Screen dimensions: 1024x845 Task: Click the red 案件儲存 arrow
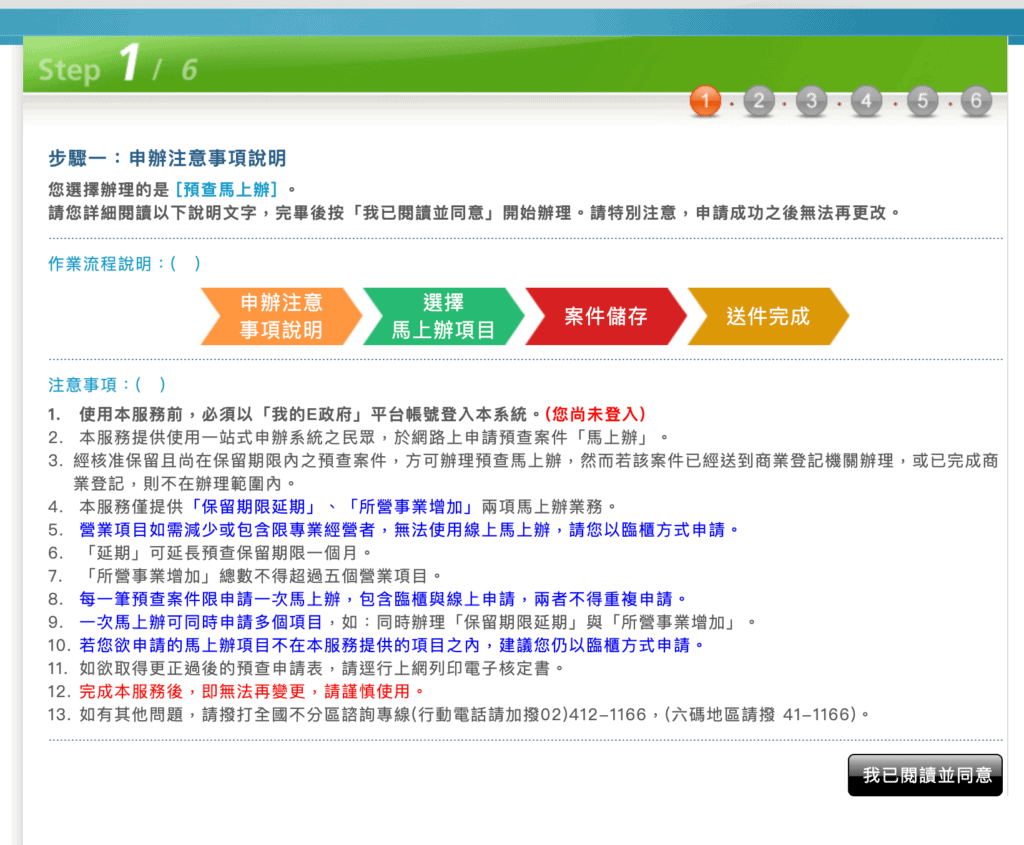click(x=606, y=316)
